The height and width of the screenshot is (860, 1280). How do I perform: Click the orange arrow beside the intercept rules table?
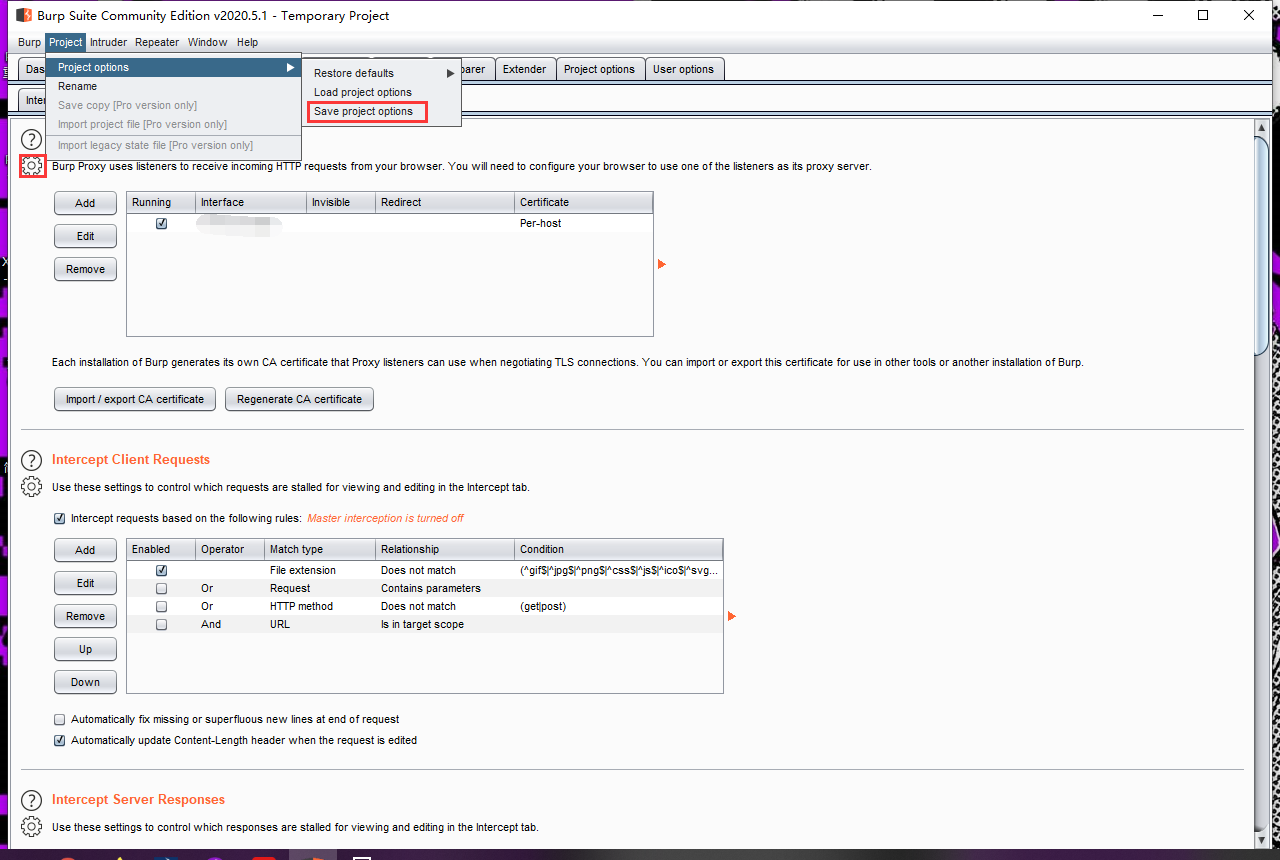point(731,616)
